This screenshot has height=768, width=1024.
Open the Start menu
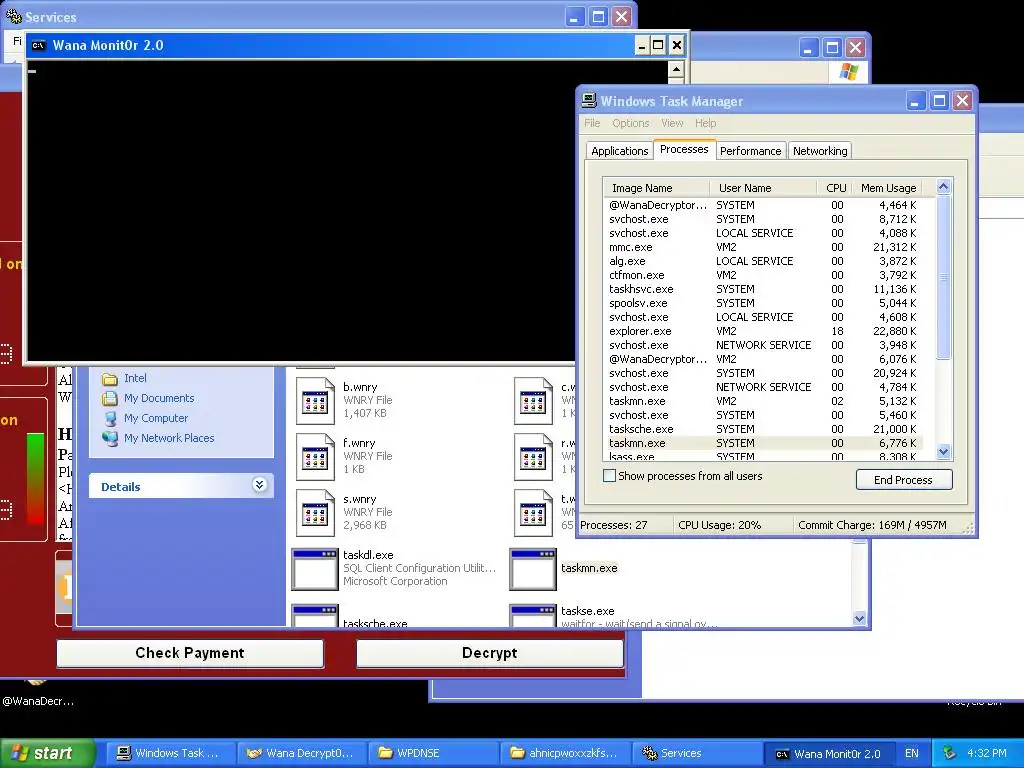47,753
